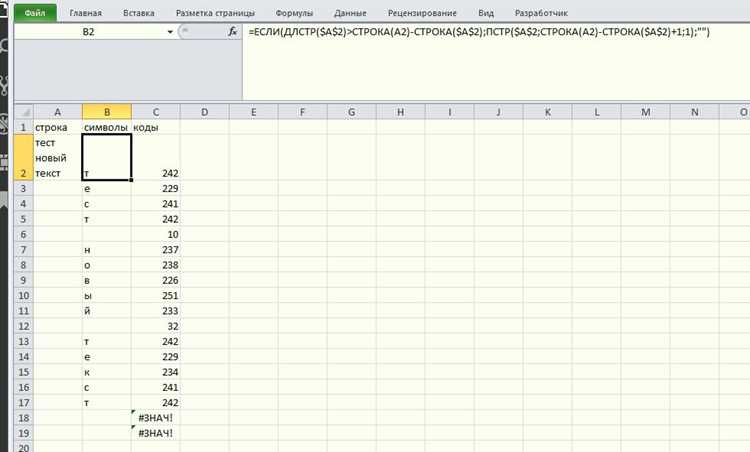
Task: Open the Разметка страницы tab
Action: tap(215, 13)
